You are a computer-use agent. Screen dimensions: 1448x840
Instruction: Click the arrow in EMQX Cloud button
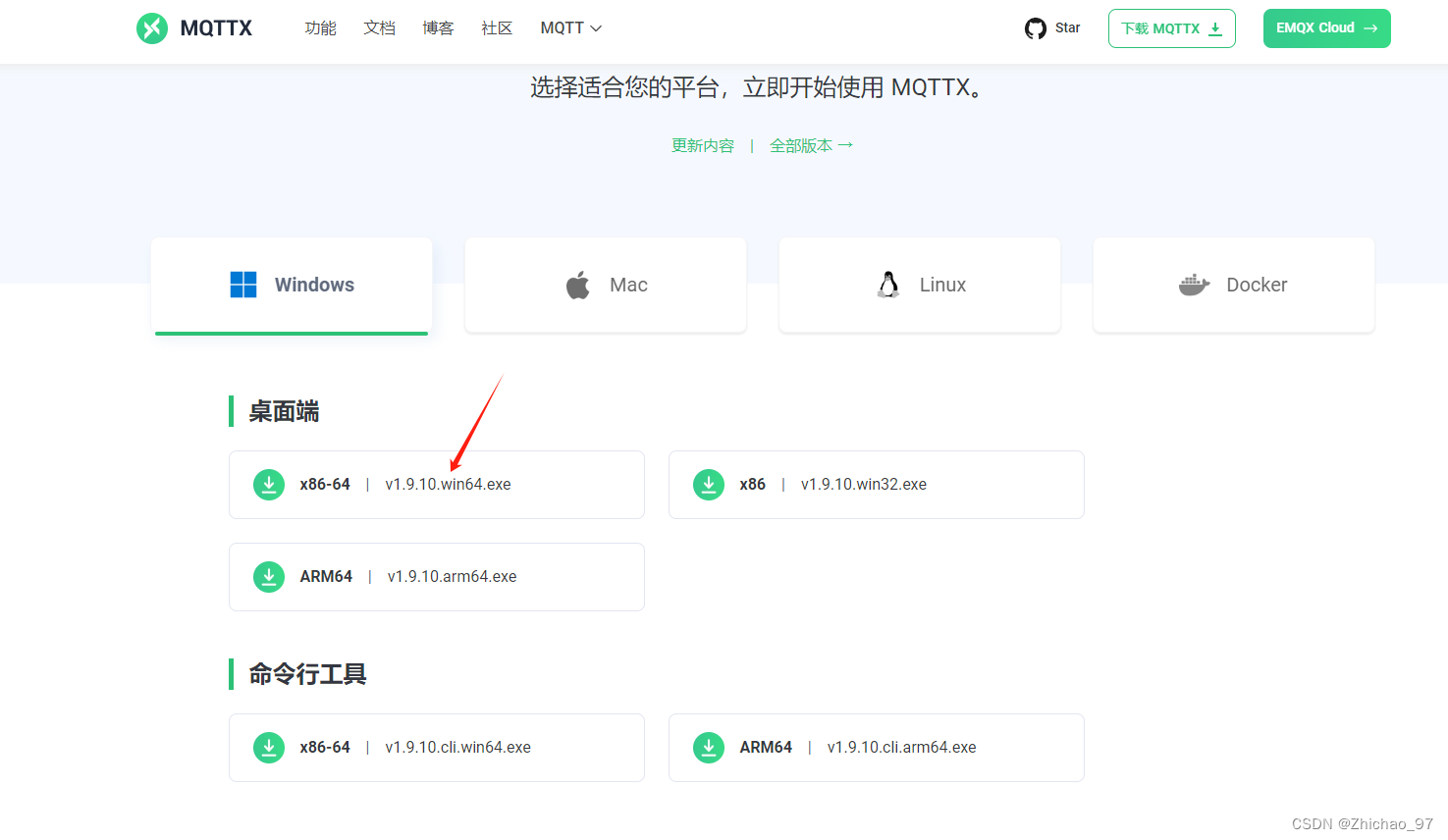click(x=1370, y=28)
